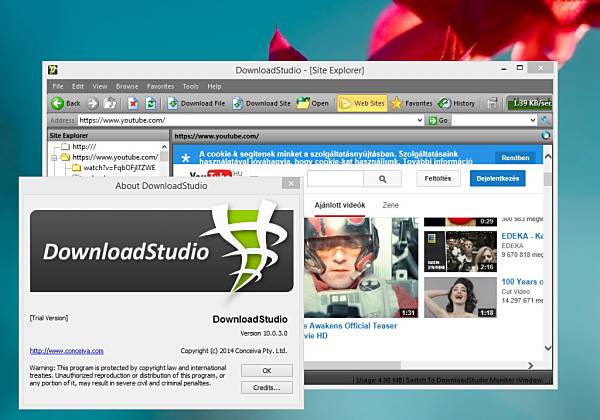
Task: Expand the address bar dropdown arrow
Action: 419,120
